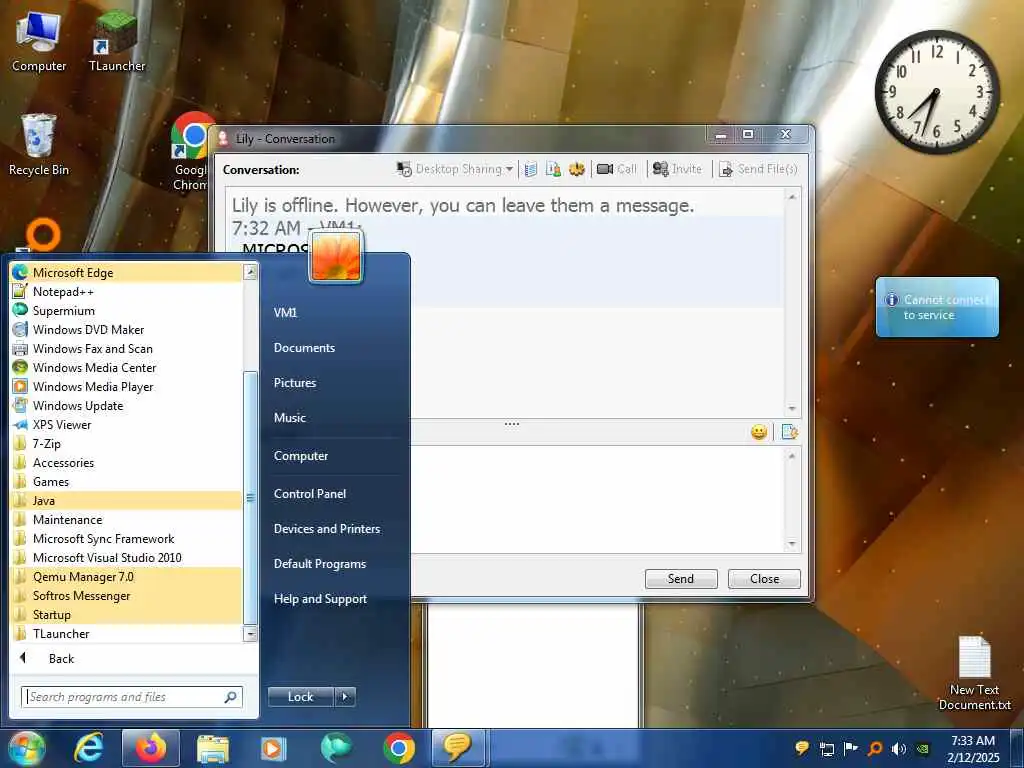Image resolution: width=1024 pixels, height=768 pixels.
Task: Click Send File(s) in conversation toolbar
Action: (x=758, y=169)
